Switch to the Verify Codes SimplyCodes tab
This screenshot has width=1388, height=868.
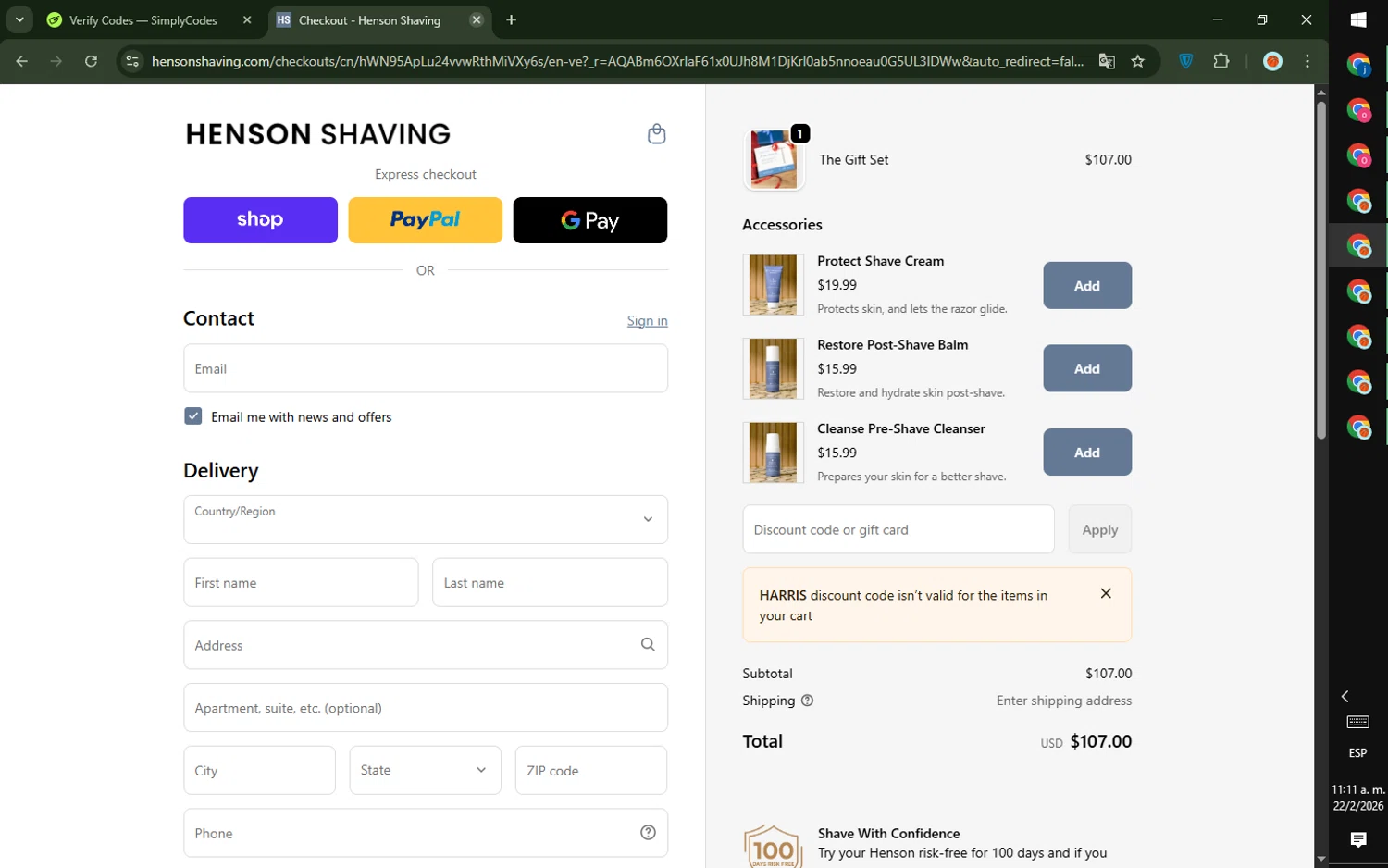[148, 19]
